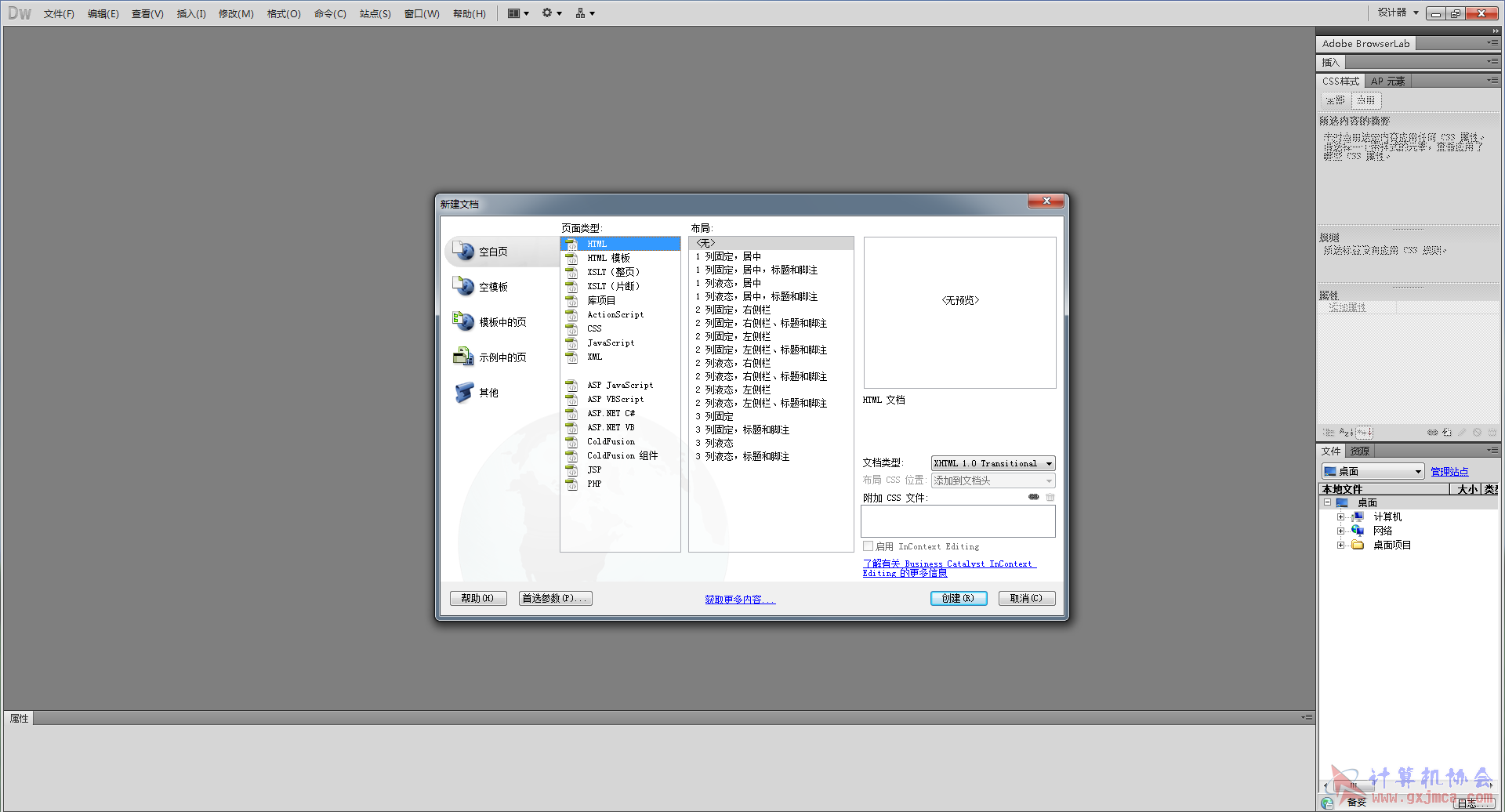Switch to the 资源 tab

[1360, 451]
